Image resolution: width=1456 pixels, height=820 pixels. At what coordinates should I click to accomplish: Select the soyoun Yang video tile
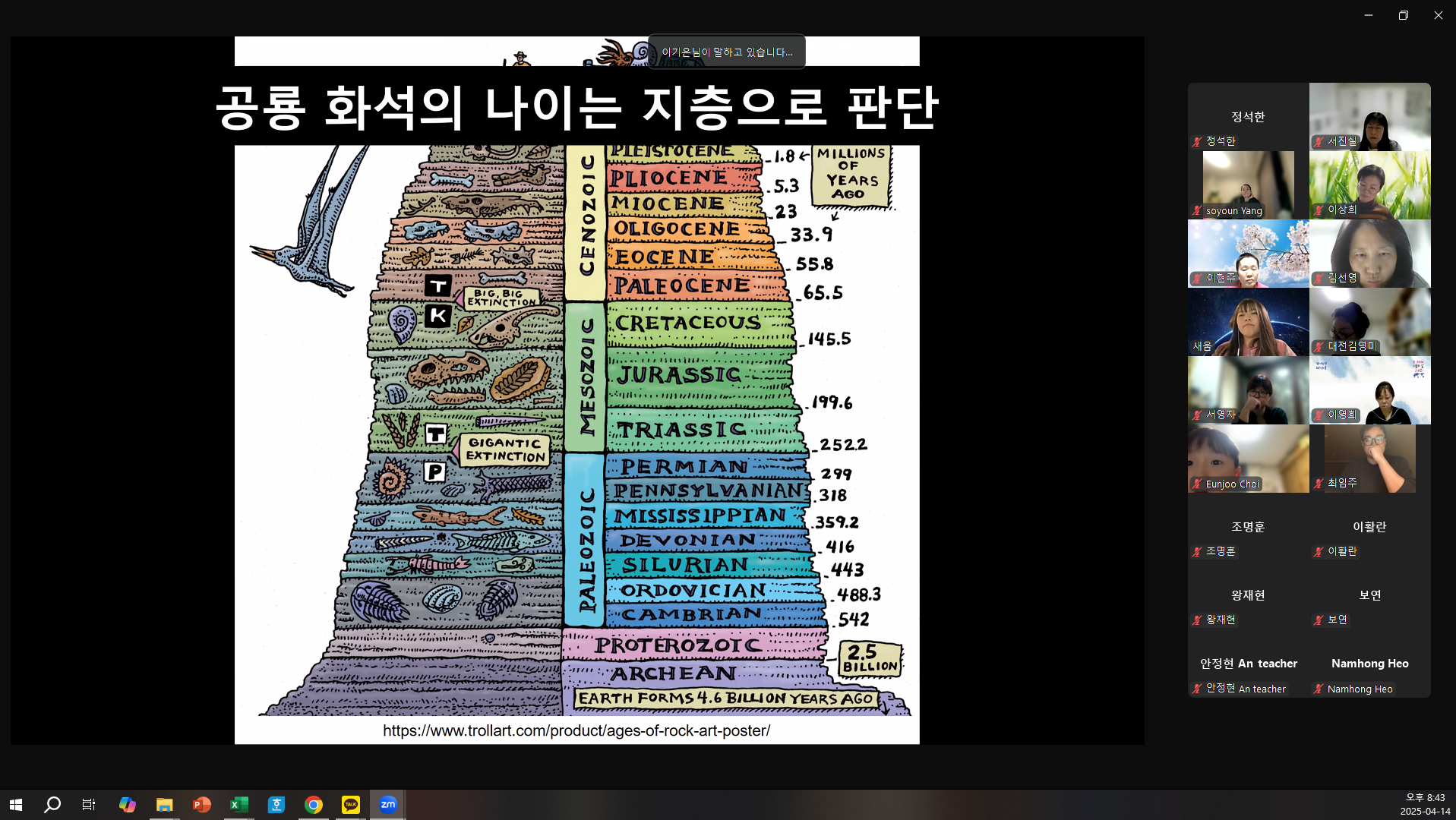click(x=1249, y=185)
